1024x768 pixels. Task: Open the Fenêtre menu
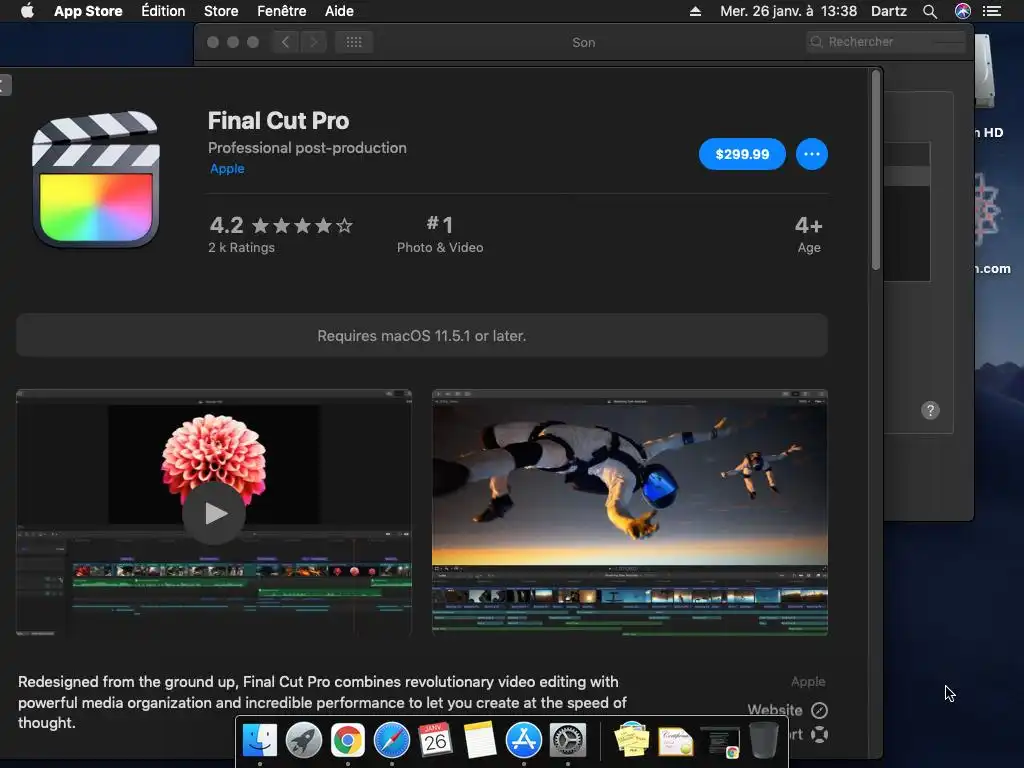[281, 11]
